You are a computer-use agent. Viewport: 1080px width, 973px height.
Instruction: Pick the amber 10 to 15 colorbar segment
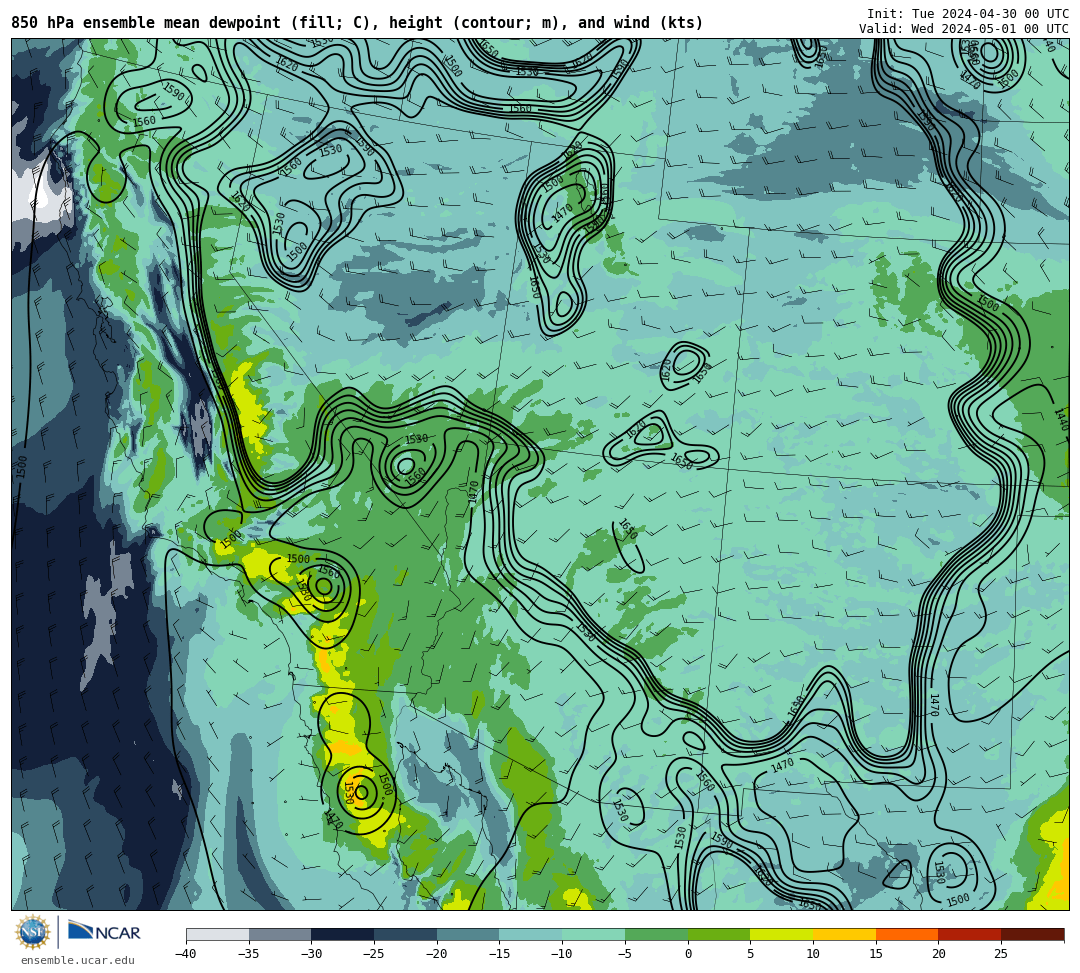[x=844, y=934]
